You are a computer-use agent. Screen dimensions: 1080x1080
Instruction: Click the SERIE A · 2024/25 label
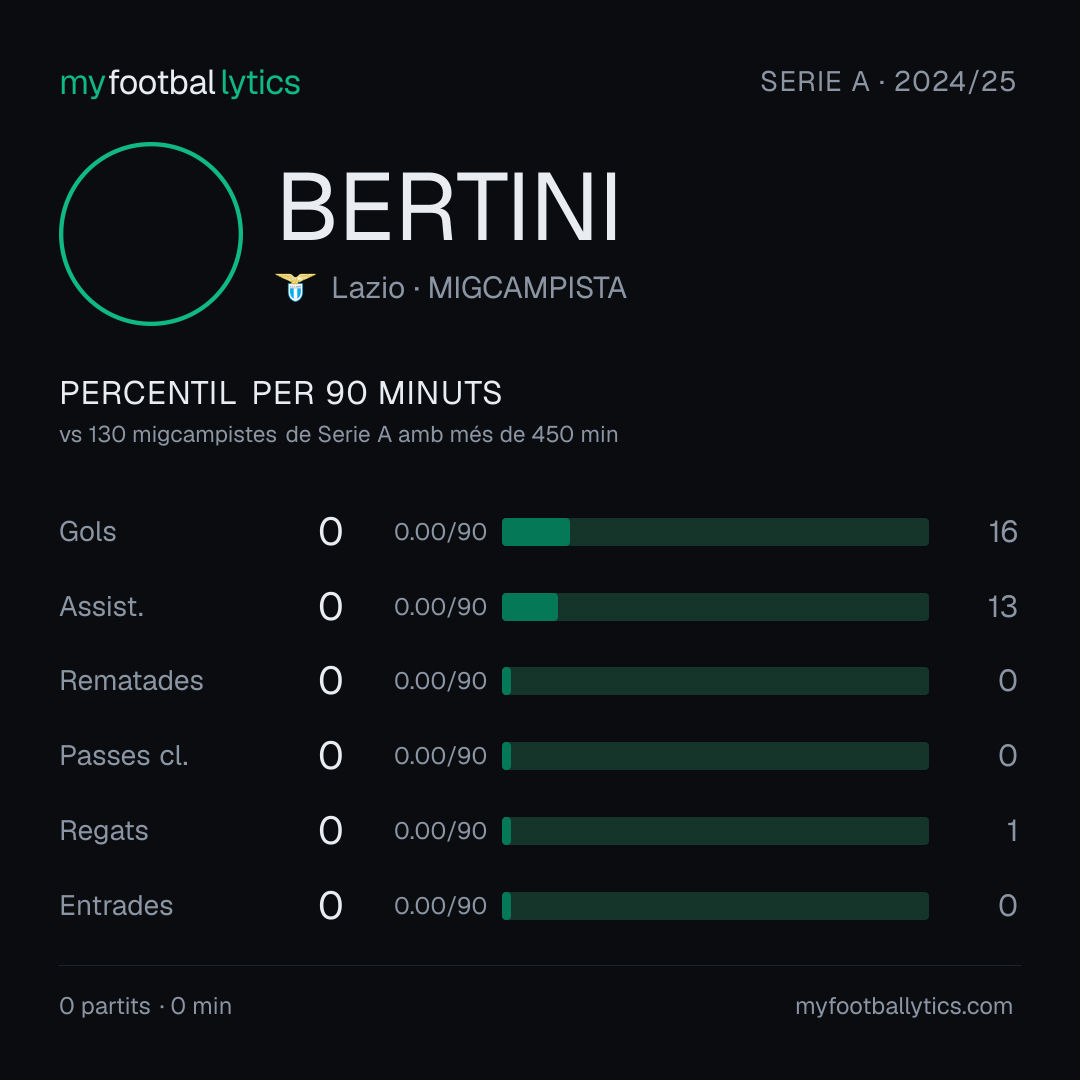tap(888, 82)
